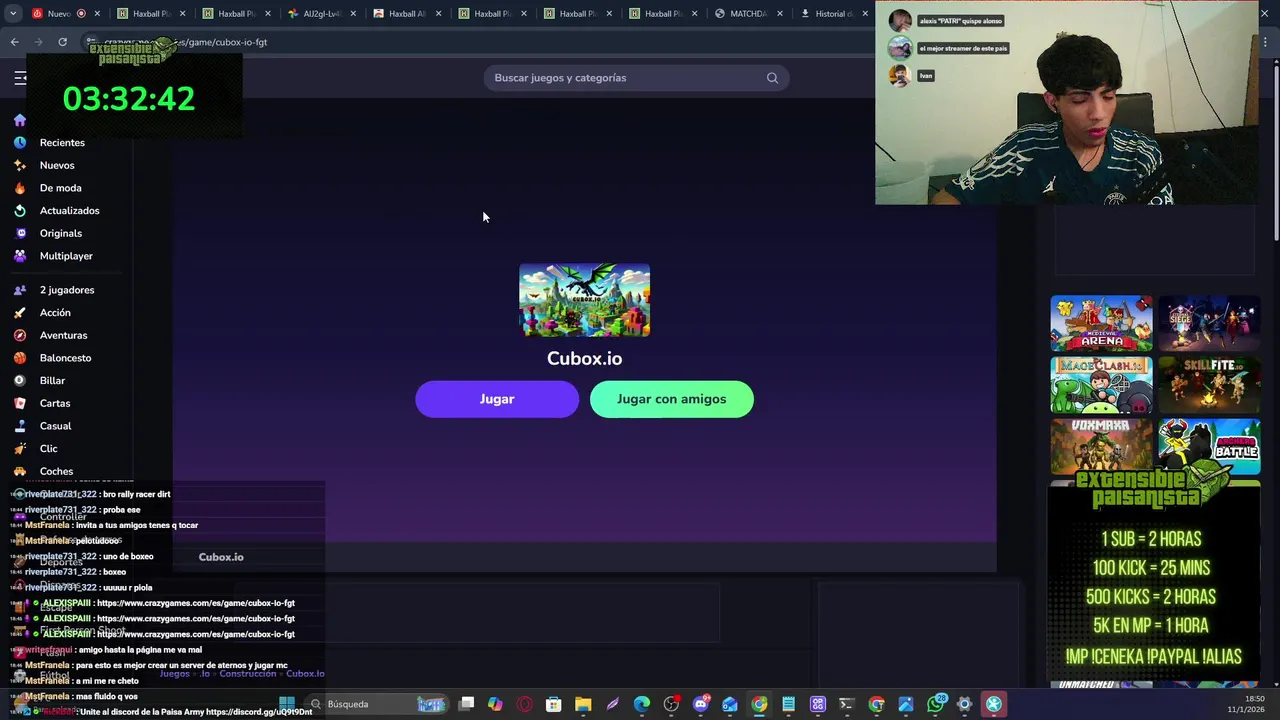Toggle the hamburger sidebar menu

pos(19,78)
